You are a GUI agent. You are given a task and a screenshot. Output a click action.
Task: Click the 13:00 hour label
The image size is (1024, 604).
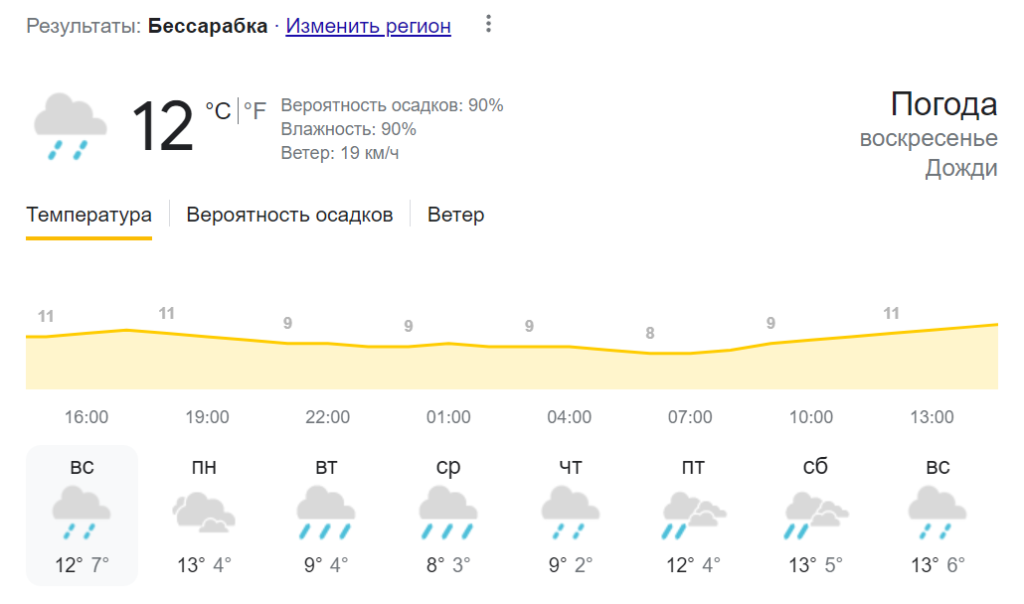tap(931, 417)
